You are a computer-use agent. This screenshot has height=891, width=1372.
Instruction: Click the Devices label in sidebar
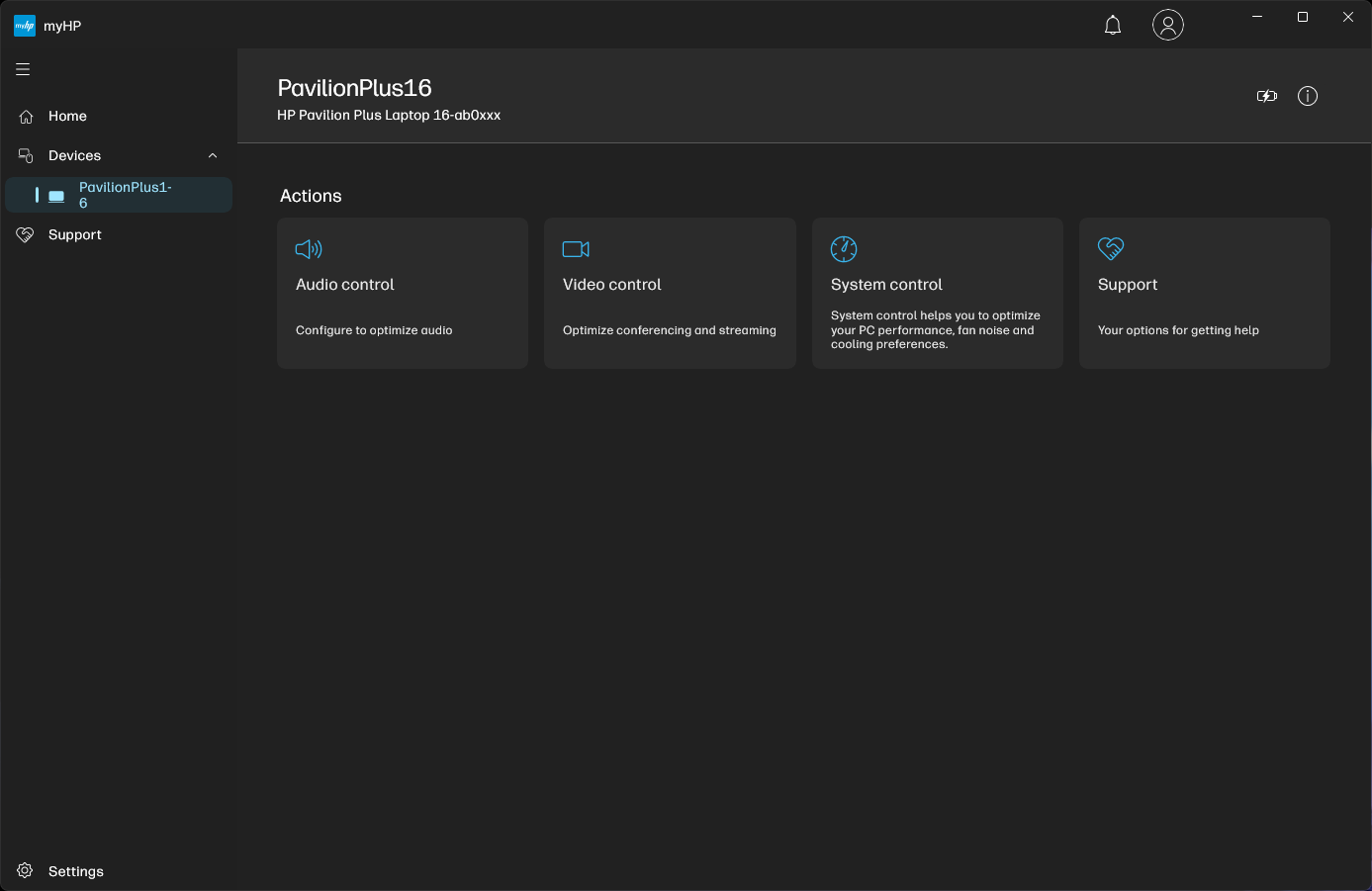point(74,155)
